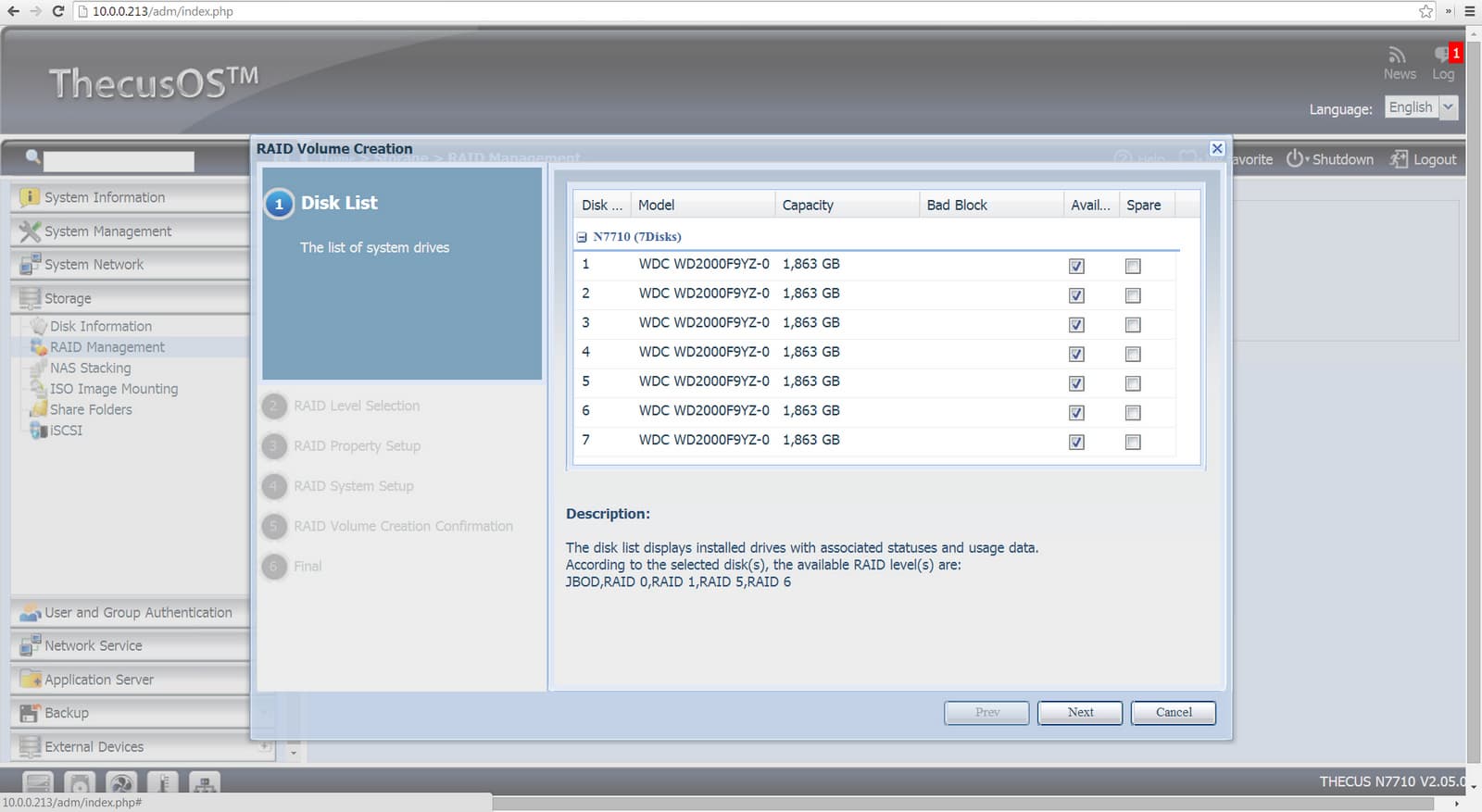This screenshot has height=812, width=1482.
Task: Click the Share Folders icon item
Action: [x=38, y=409]
